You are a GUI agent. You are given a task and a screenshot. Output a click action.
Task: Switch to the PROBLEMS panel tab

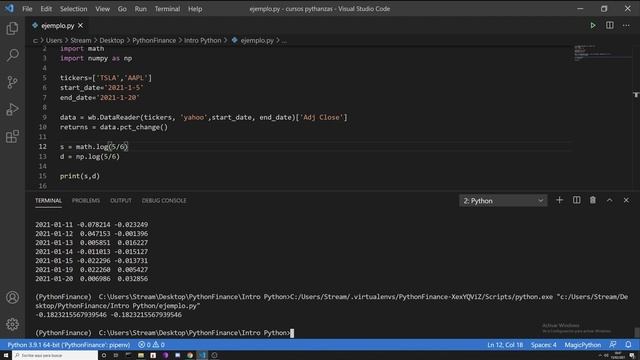pyautogui.click(x=86, y=200)
